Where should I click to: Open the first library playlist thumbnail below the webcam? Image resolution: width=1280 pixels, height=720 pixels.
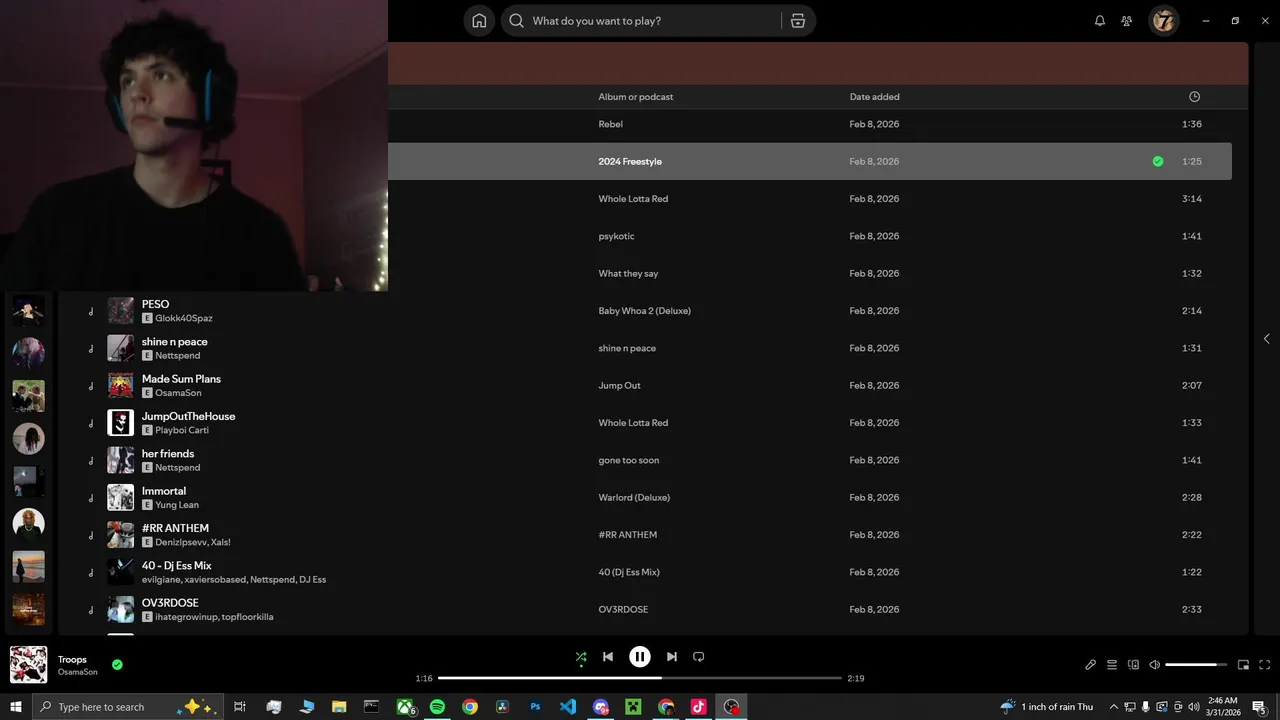coord(28,310)
